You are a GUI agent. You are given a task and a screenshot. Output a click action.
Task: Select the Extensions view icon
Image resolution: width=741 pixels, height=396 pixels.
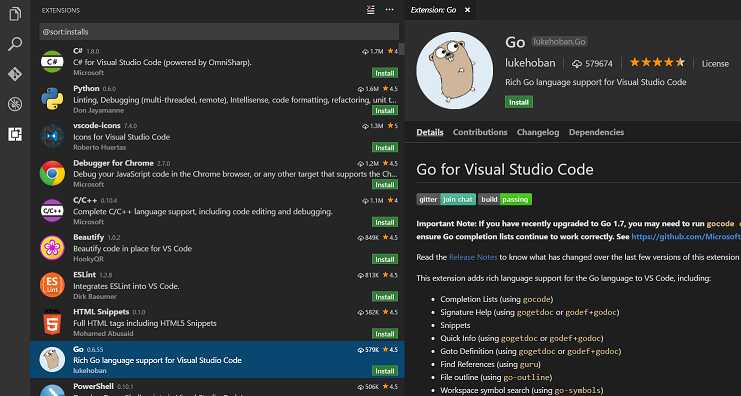pos(15,134)
